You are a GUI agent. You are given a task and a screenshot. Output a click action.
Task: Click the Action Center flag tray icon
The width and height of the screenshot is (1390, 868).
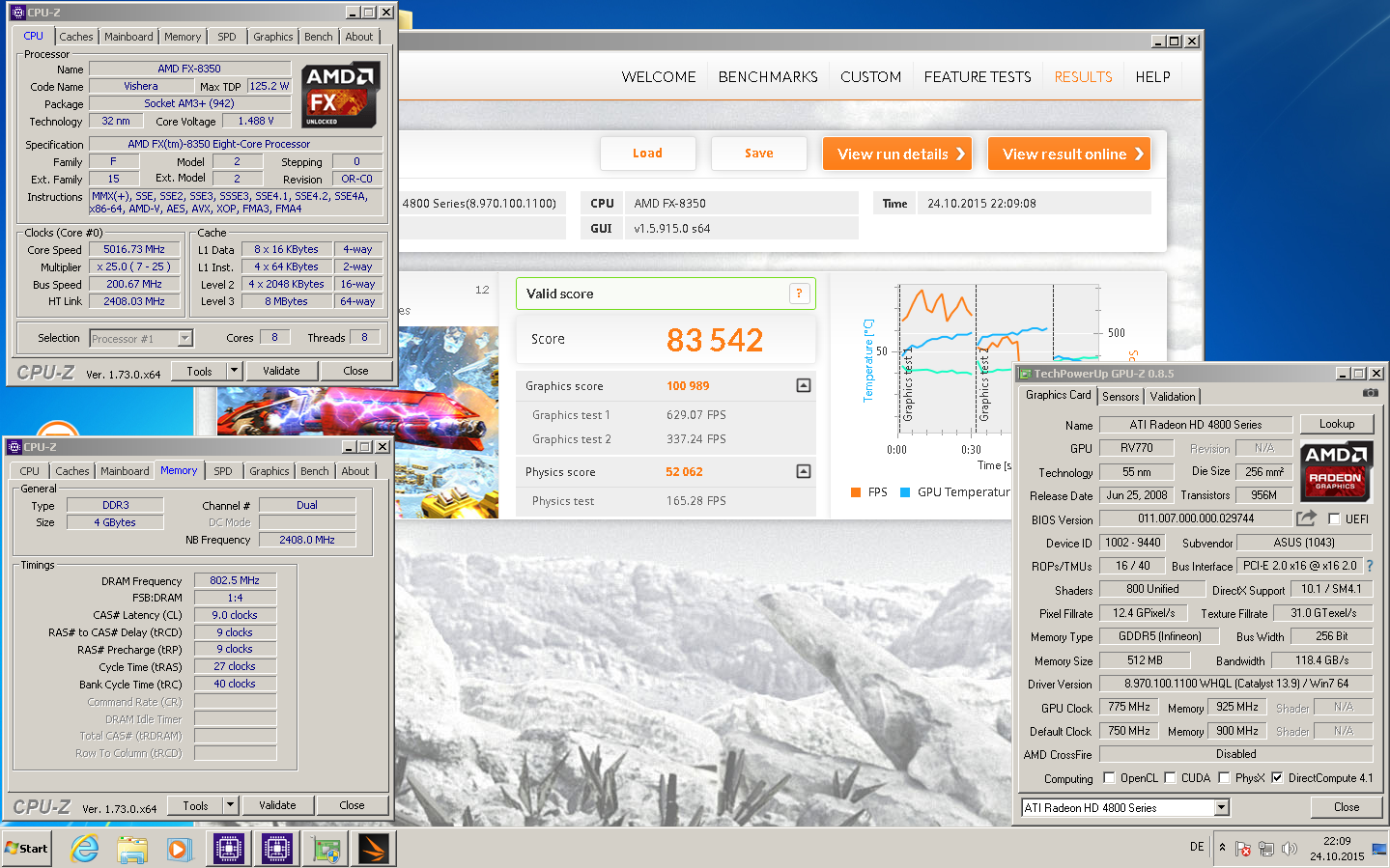tap(1243, 849)
